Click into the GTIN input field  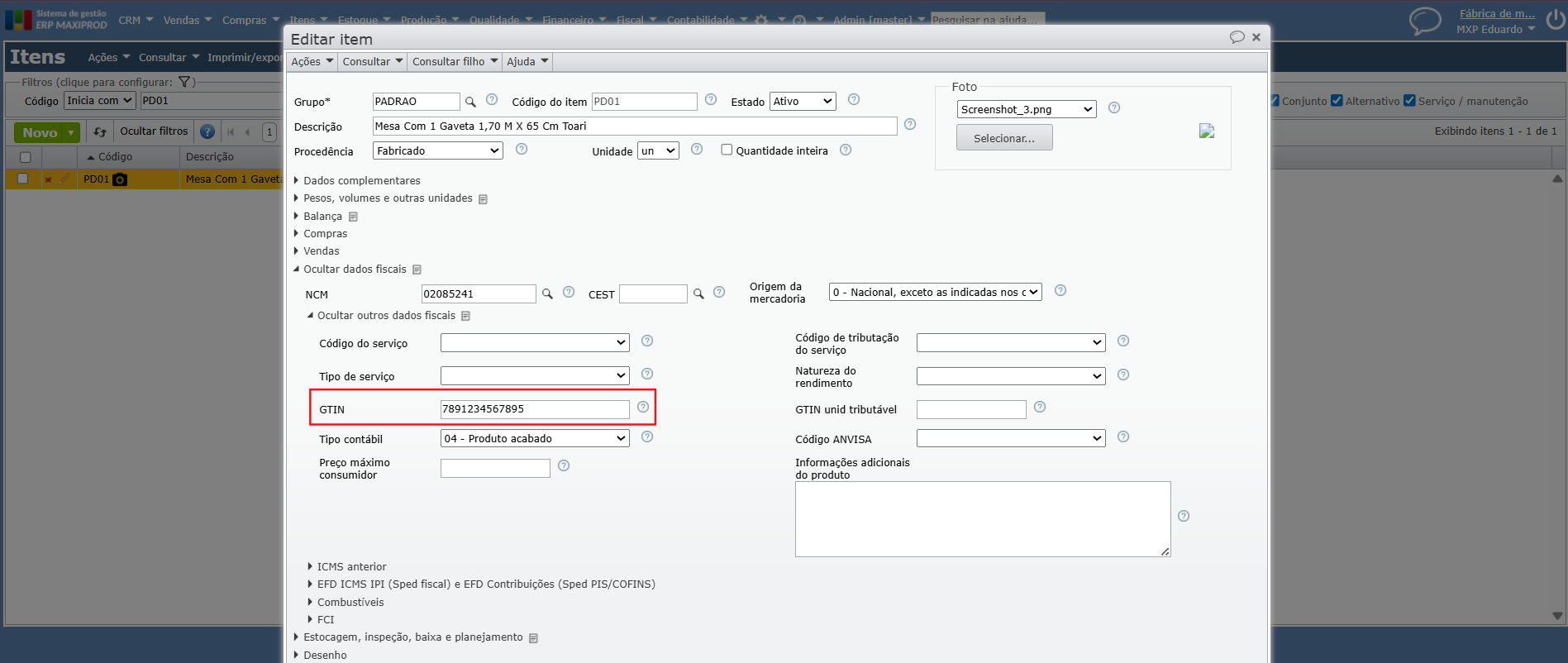pyautogui.click(x=534, y=409)
